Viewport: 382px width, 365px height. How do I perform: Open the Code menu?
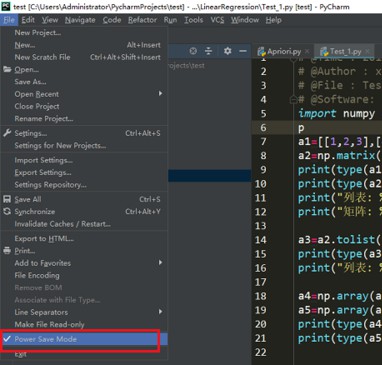pos(112,20)
